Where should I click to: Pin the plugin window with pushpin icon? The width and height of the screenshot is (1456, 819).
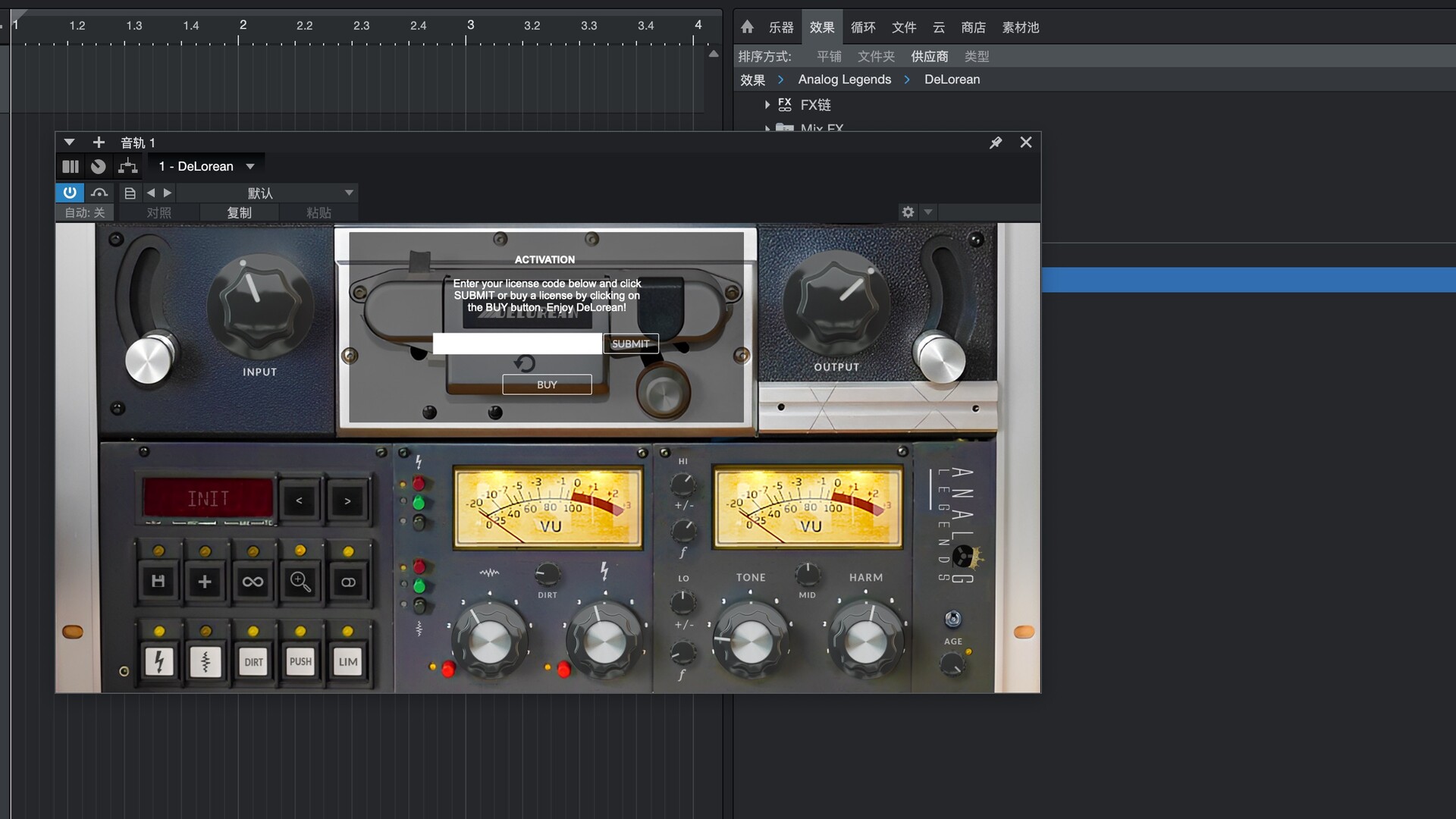(x=996, y=143)
